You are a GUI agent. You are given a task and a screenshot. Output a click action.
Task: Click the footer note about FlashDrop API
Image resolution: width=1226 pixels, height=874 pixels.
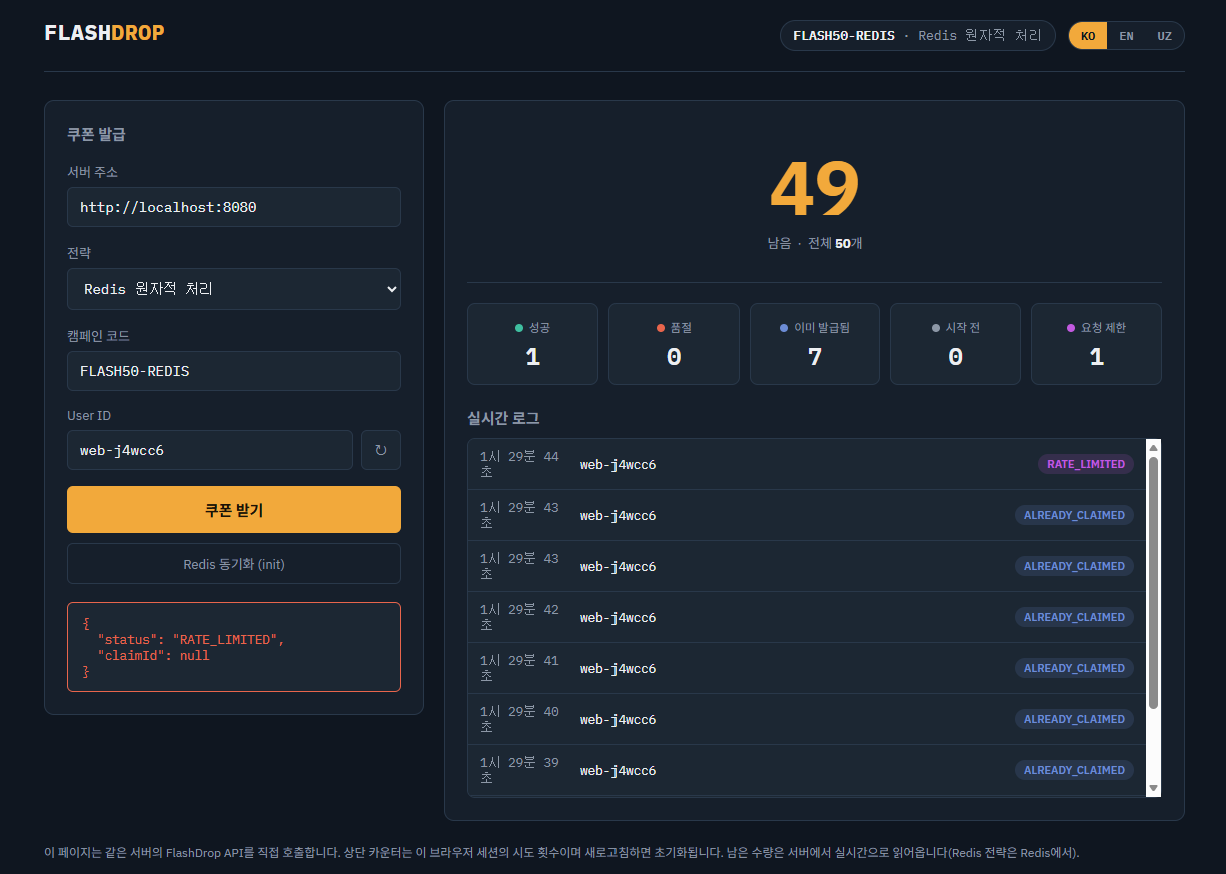[562, 853]
